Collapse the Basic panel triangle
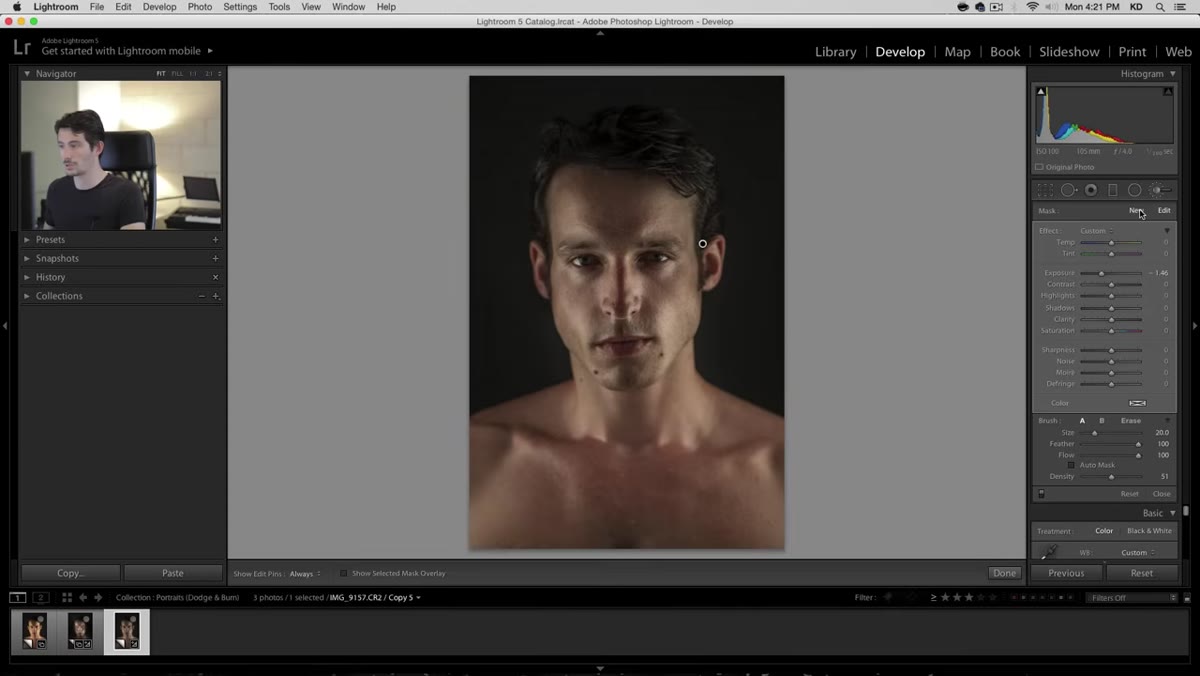 (x=1173, y=513)
